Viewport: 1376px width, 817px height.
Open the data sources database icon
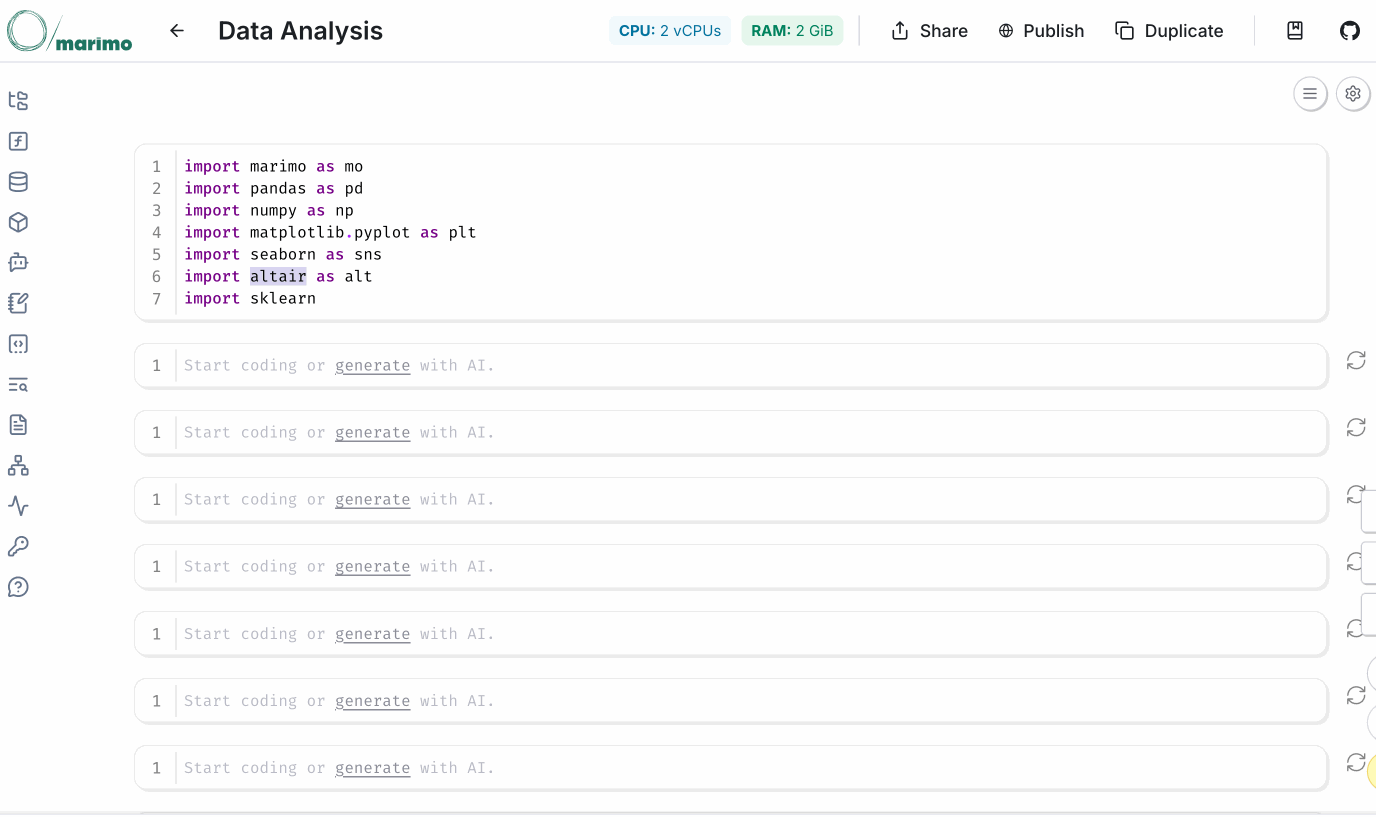tap(18, 182)
